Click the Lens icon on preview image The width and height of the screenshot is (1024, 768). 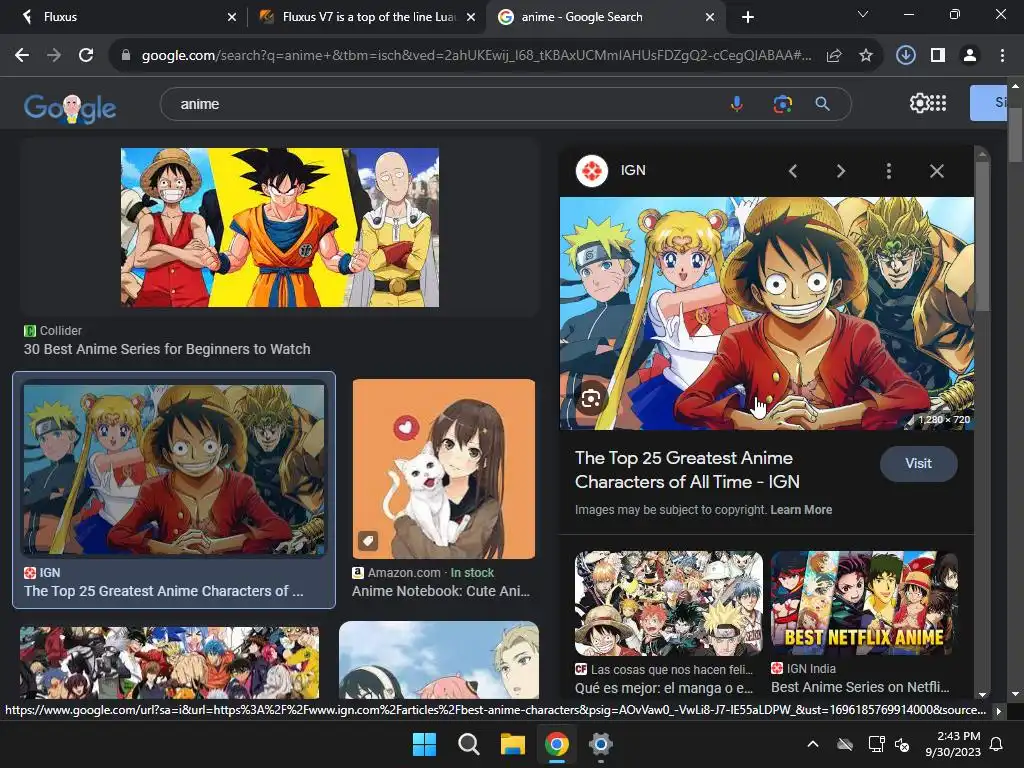(x=591, y=398)
